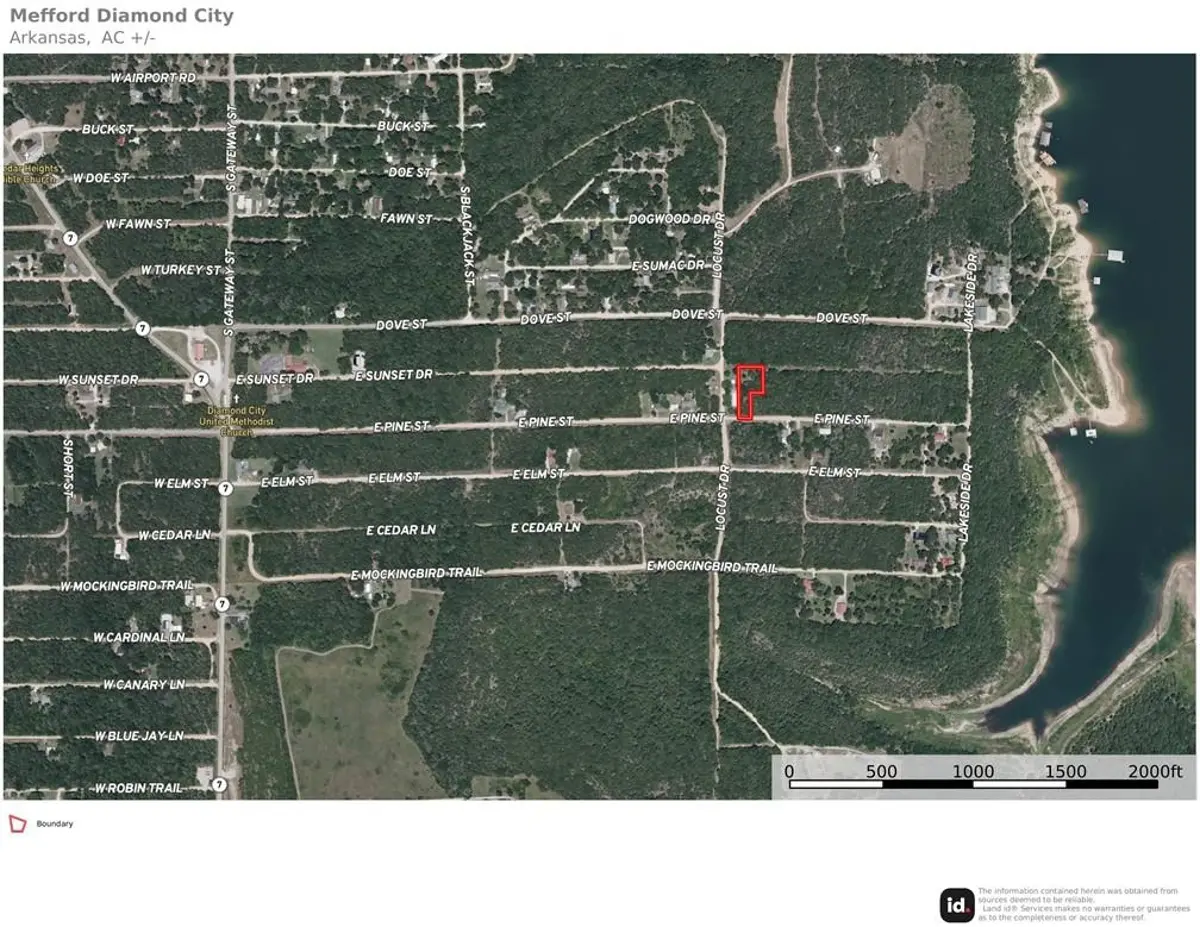Click the W Cardinal Ln label
This screenshot has width=1200, height=927.
pos(139,637)
